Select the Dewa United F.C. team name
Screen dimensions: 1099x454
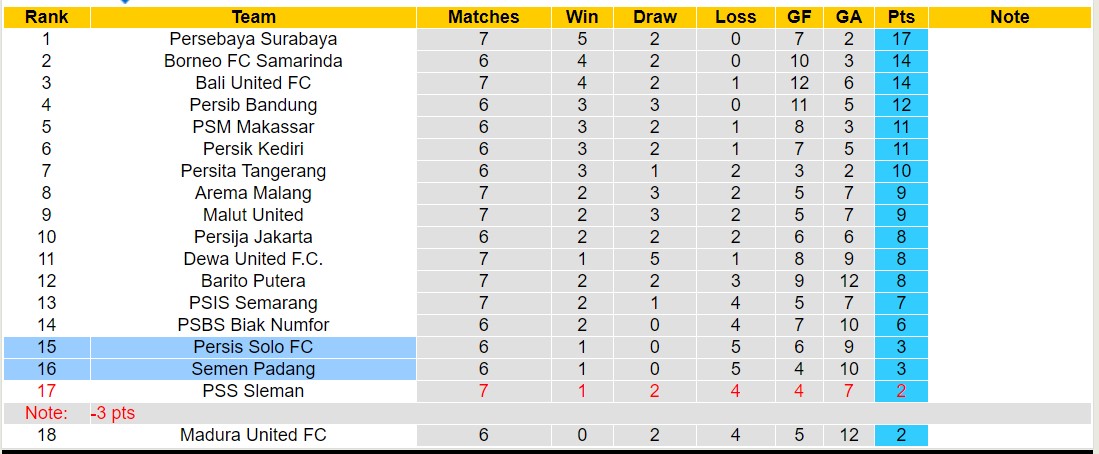point(253,259)
